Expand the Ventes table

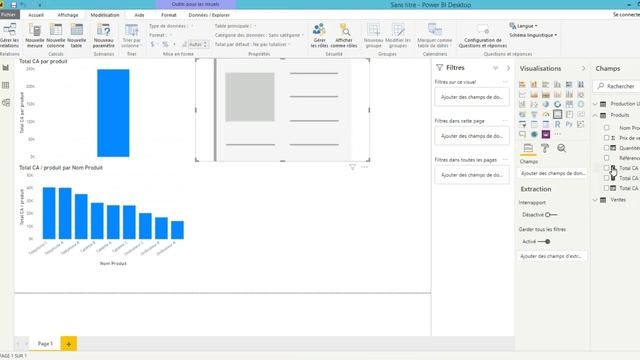pos(595,200)
